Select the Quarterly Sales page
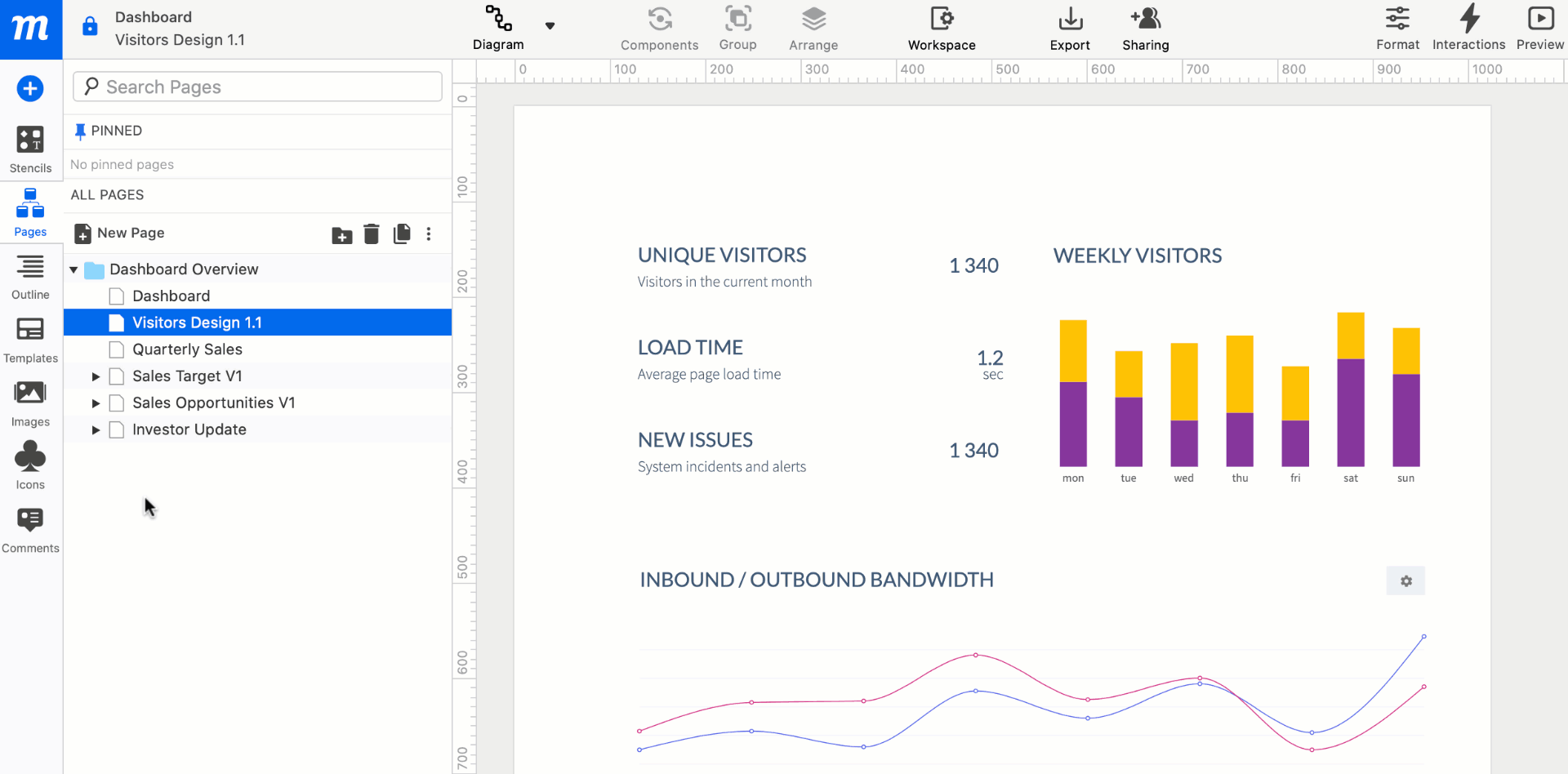 pyautogui.click(x=187, y=349)
